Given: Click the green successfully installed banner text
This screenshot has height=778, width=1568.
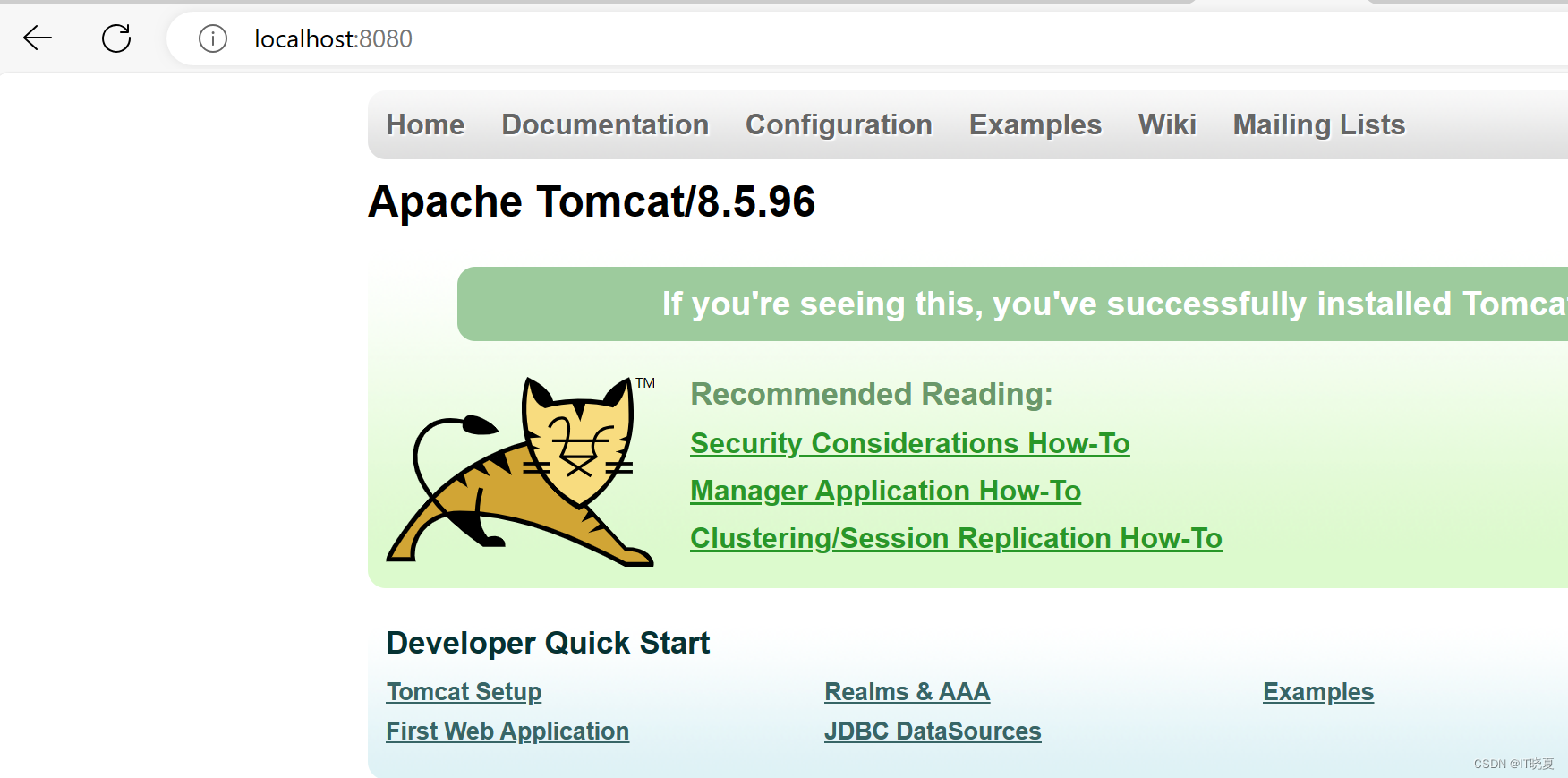Looking at the screenshot, I should pos(1114,304).
